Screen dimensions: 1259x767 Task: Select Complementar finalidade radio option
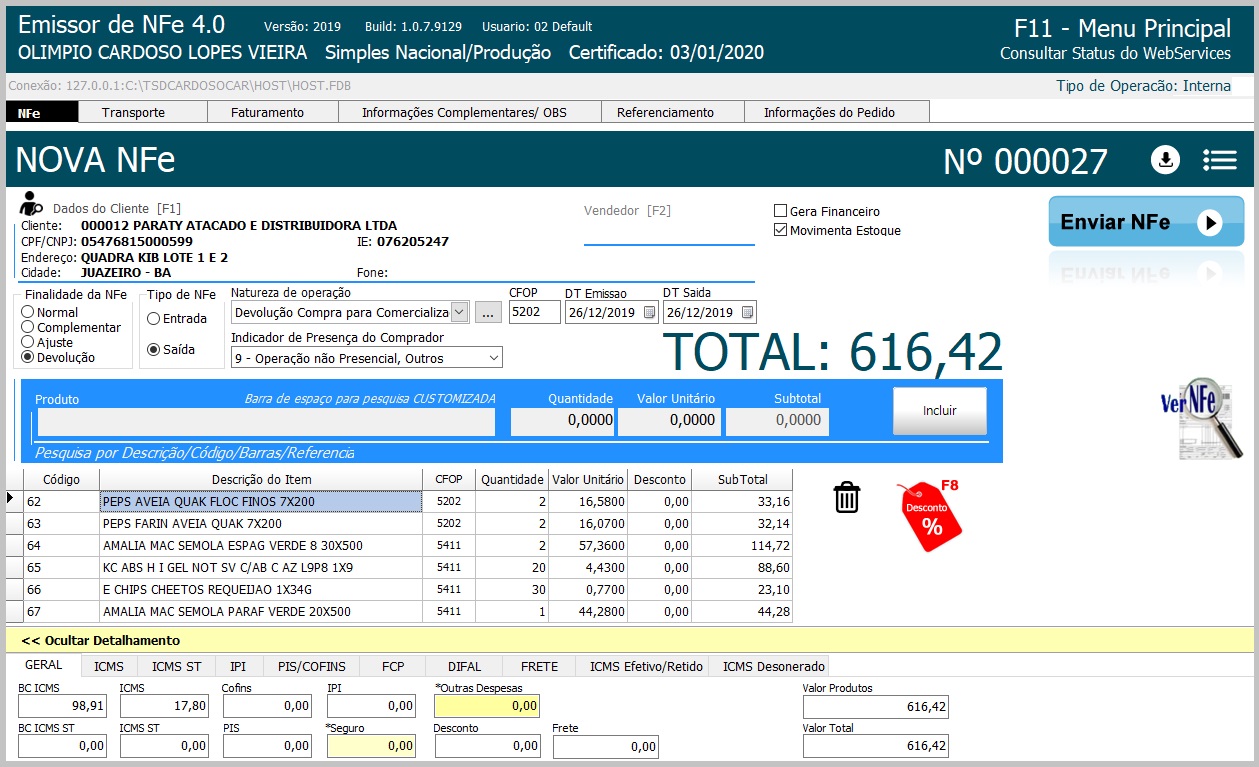coord(28,327)
